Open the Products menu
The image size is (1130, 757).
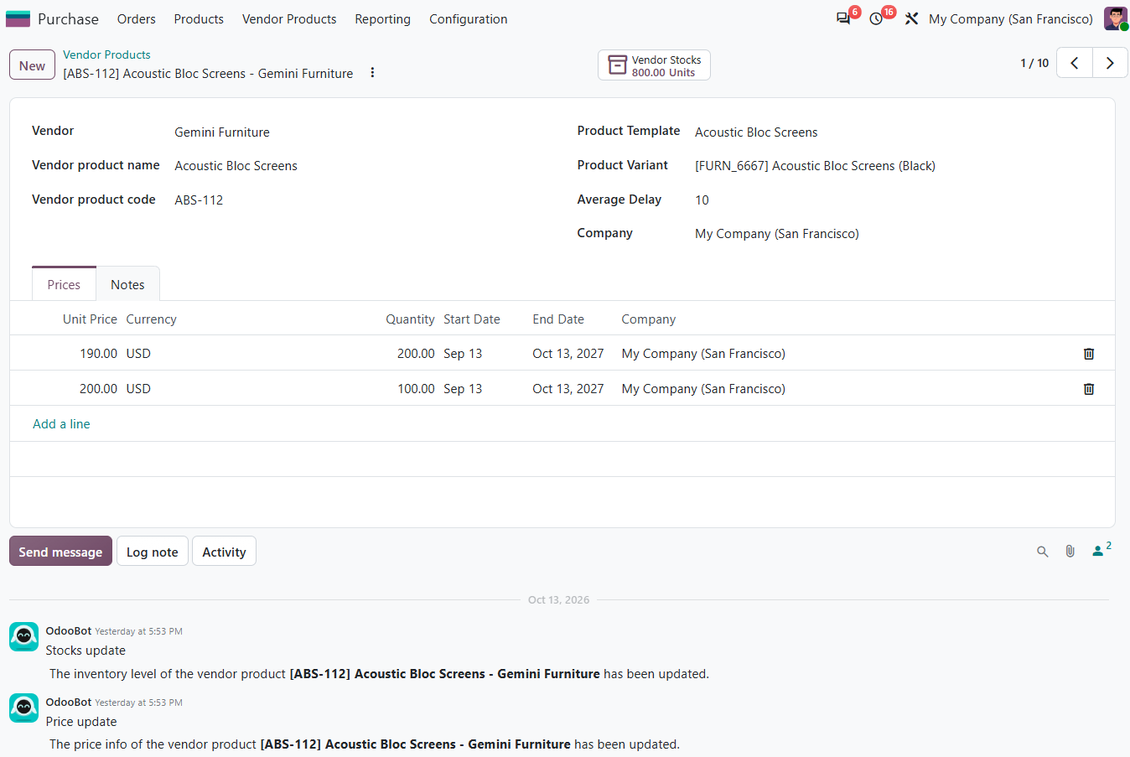click(198, 19)
